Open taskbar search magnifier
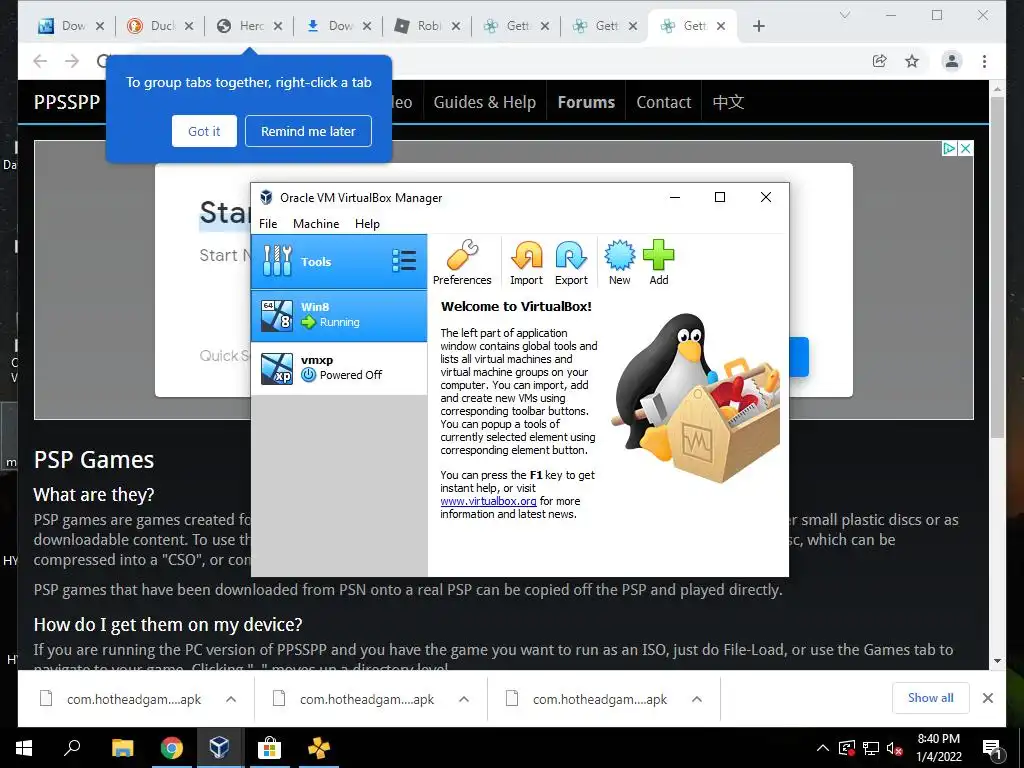 [72, 747]
